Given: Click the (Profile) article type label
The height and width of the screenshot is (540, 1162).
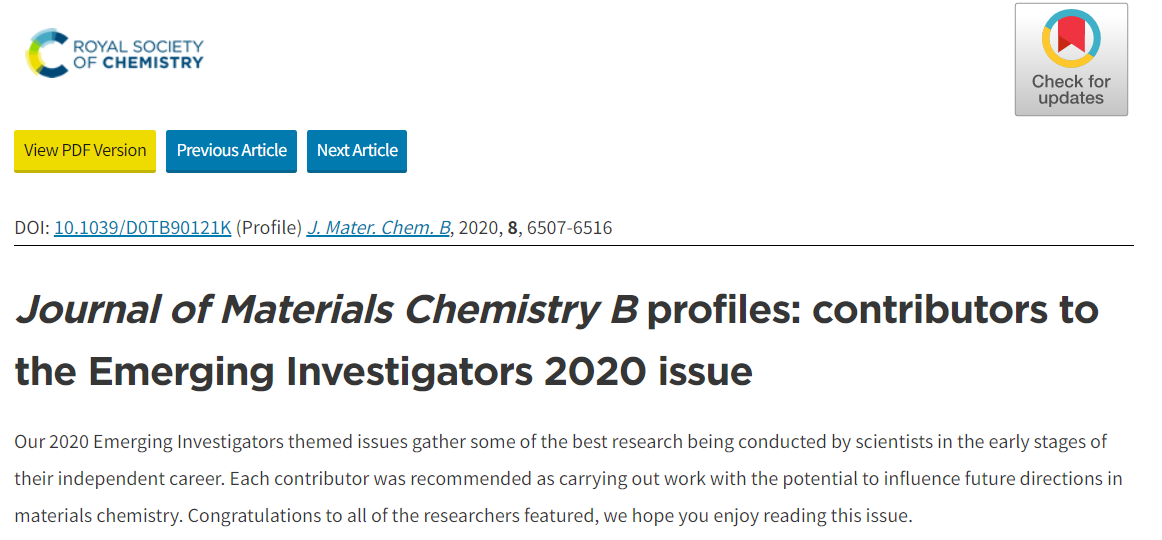Looking at the screenshot, I should click(x=269, y=227).
